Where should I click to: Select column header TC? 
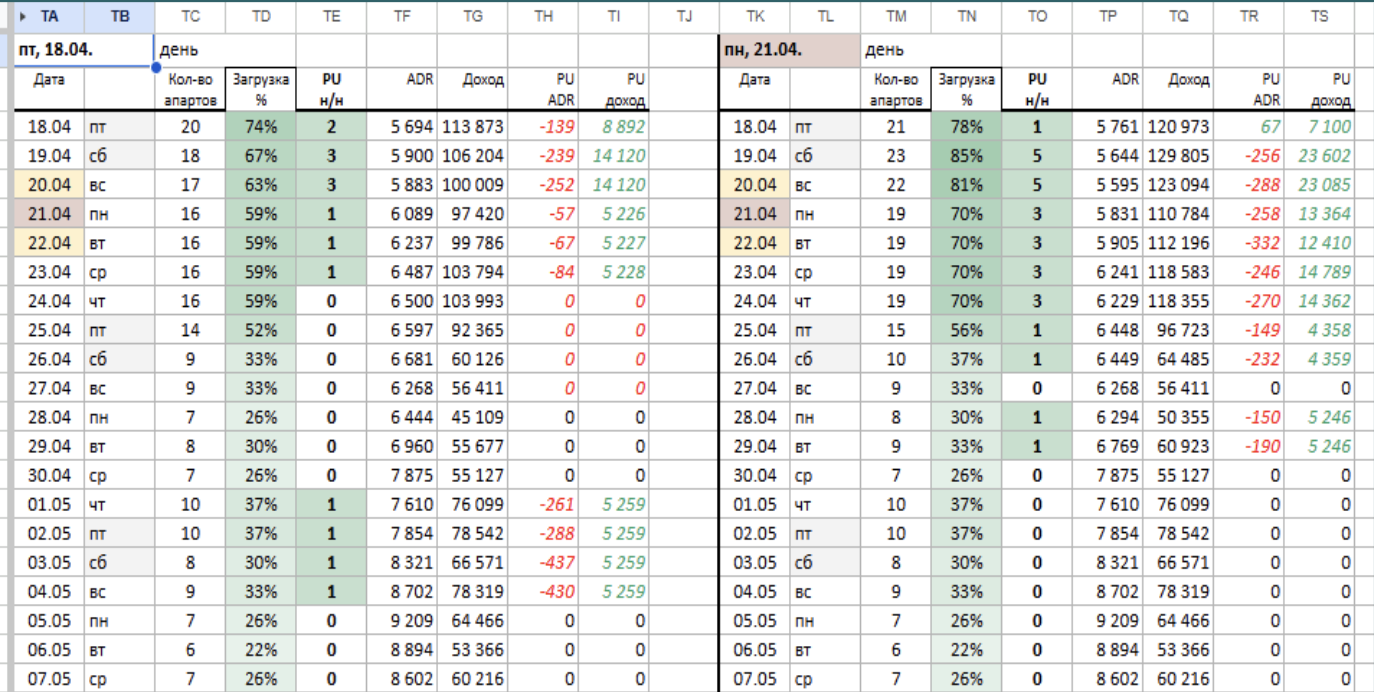(x=190, y=16)
